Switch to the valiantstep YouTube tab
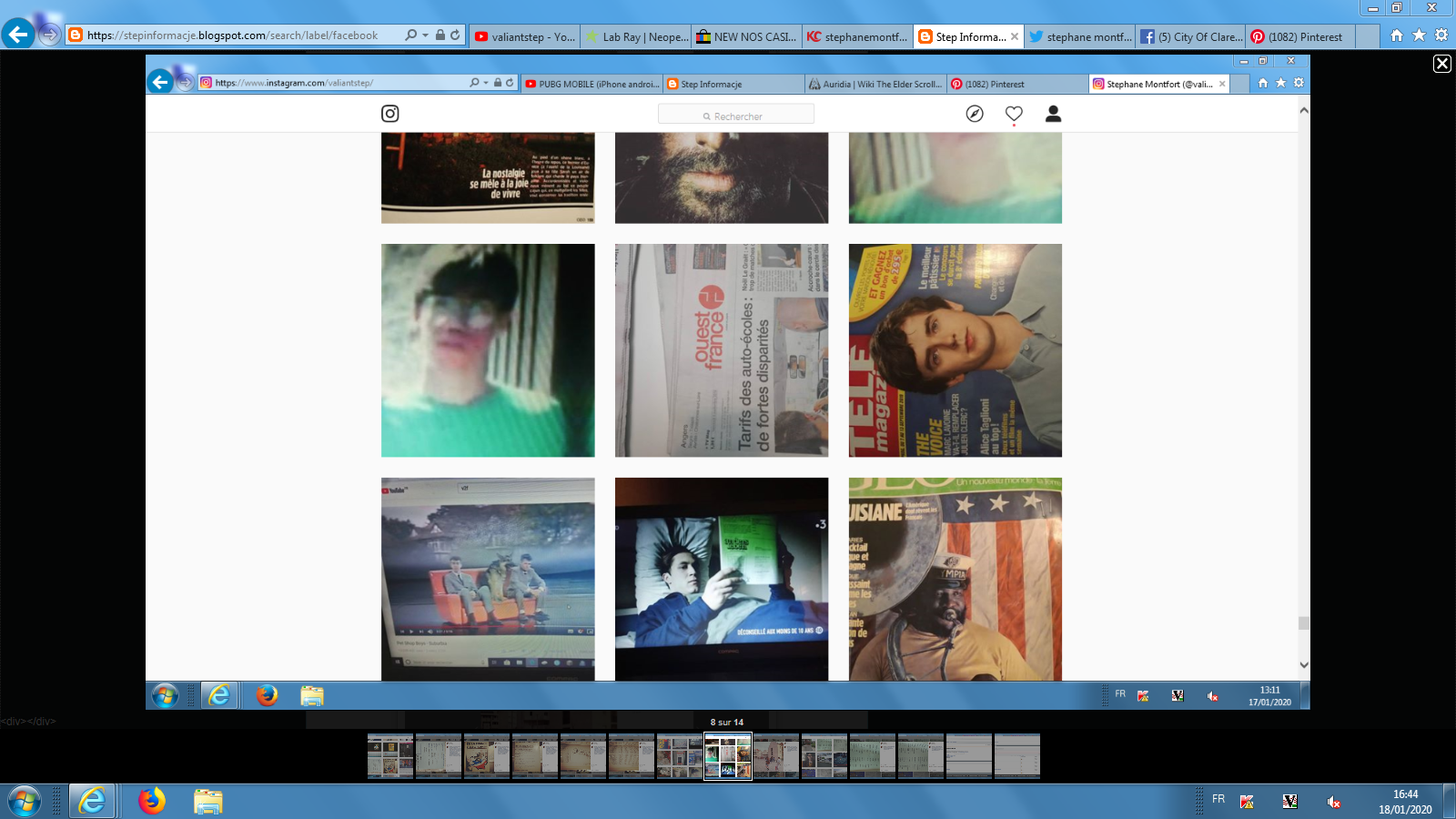1456x819 pixels. [524, 36]
